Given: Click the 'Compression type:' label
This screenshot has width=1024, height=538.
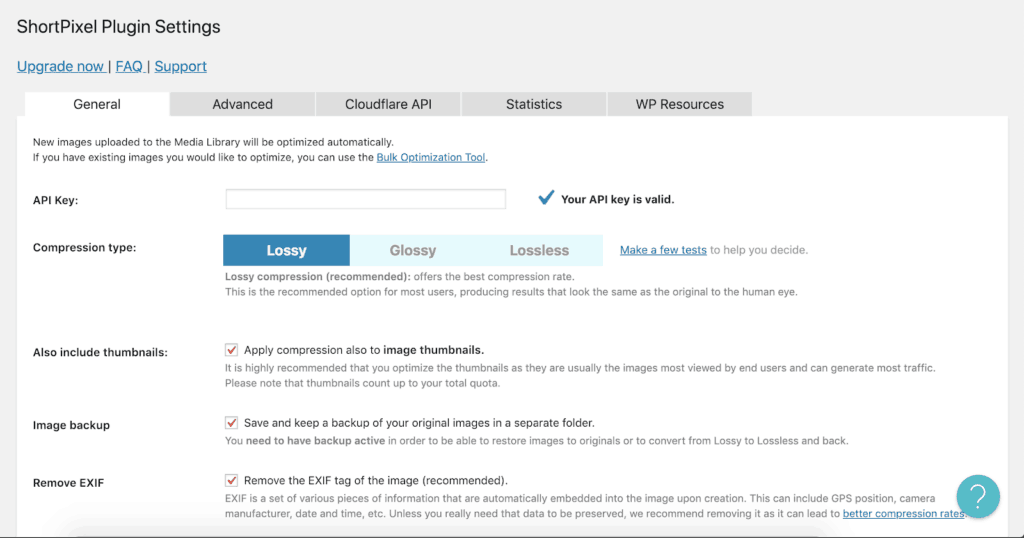Looking at the screenshot, I should [84, 247].
